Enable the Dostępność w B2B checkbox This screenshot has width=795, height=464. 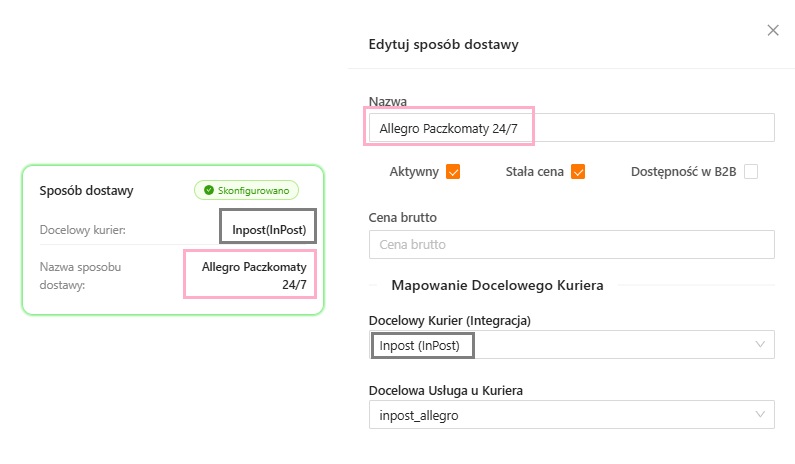point(751,172)
